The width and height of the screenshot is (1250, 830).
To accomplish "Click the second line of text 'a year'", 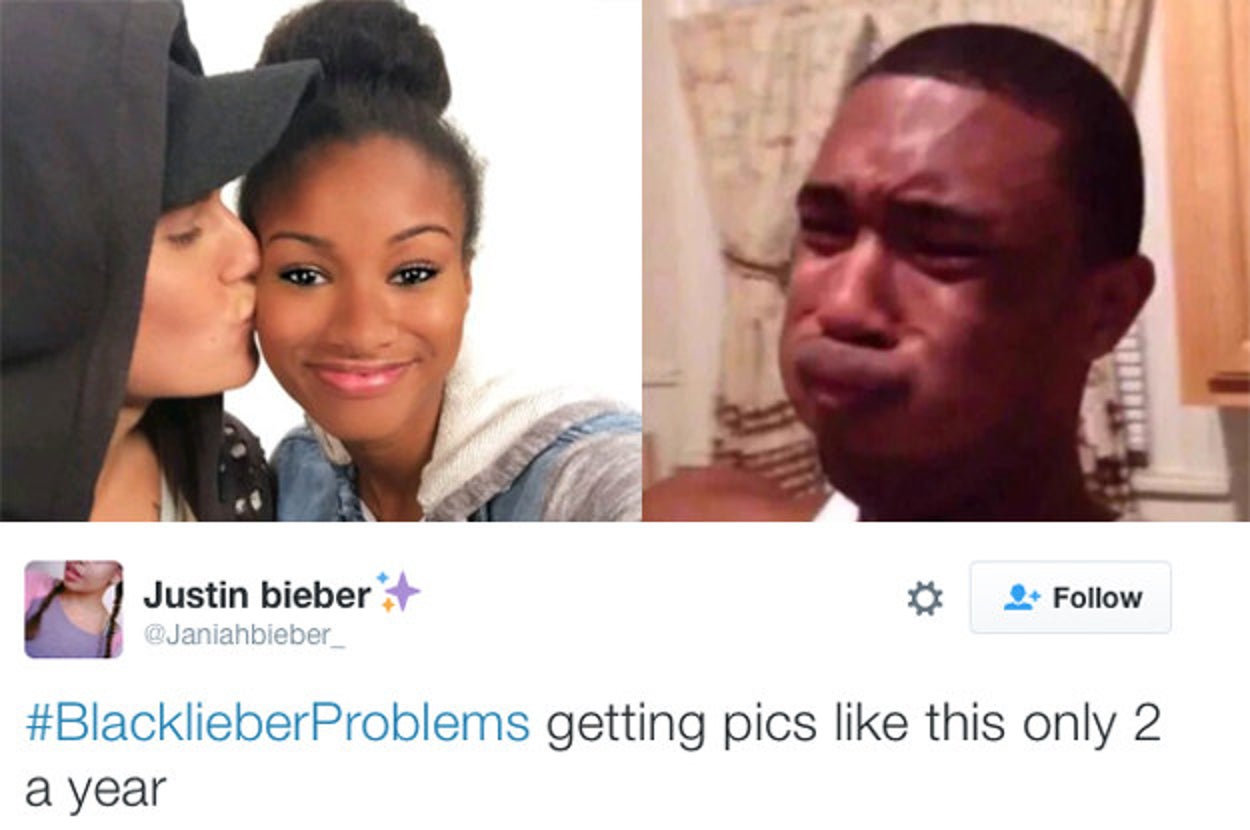I will click(x=95, y=791).
